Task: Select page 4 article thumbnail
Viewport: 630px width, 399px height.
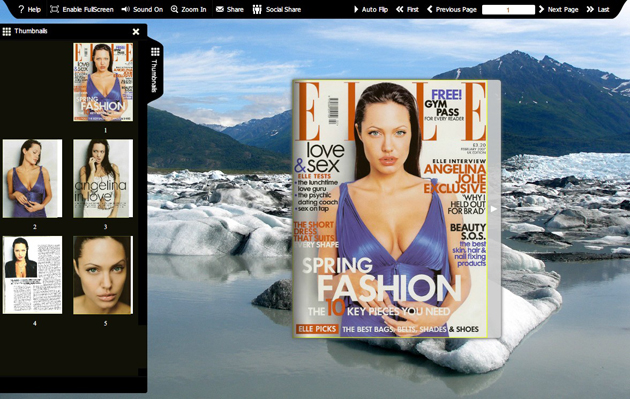Action: (33, 275)
